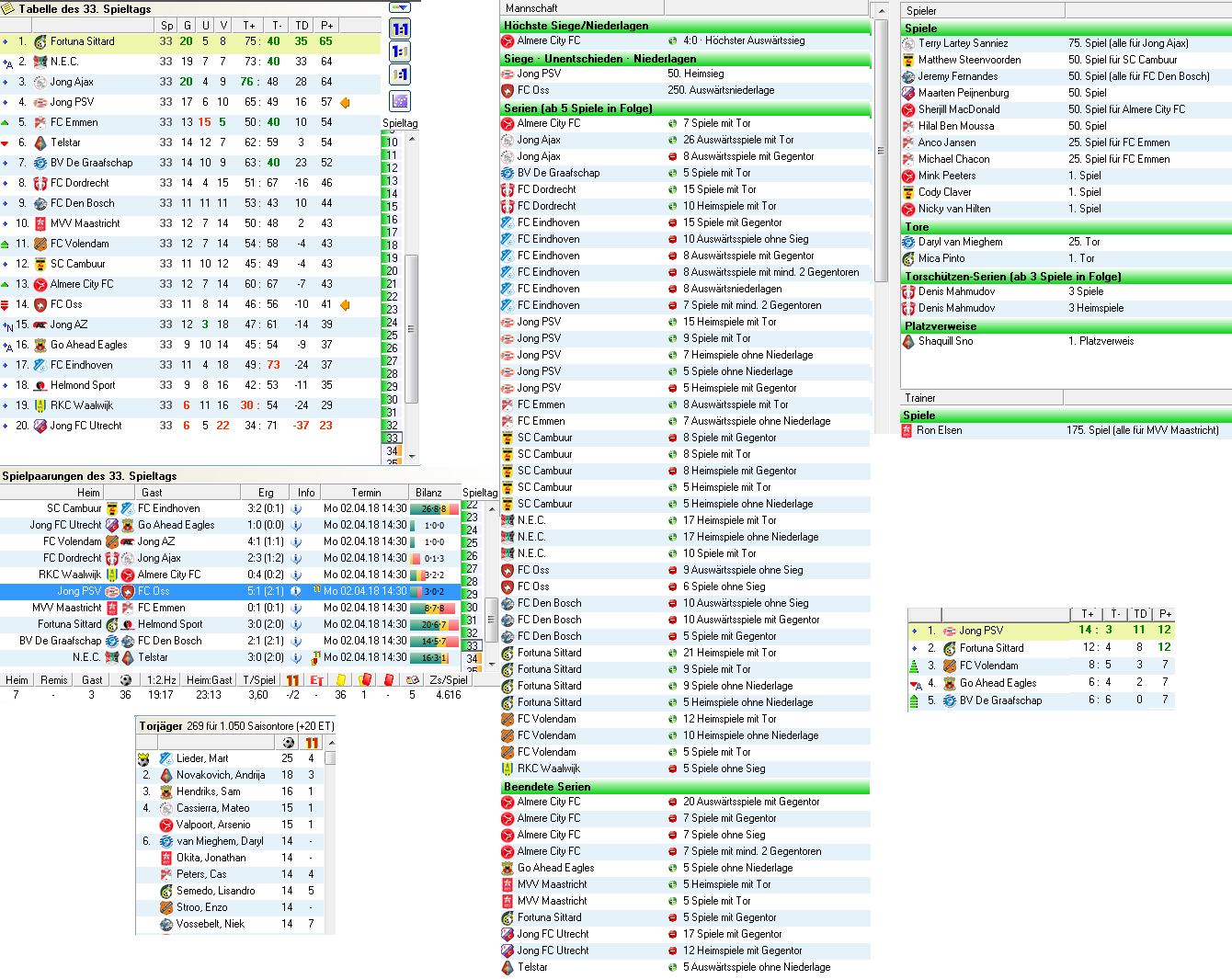Select top scorer Semedo, Lisandro
Image resolution: width=1232 pixels, height=979 pixels.
coord(230,891)
